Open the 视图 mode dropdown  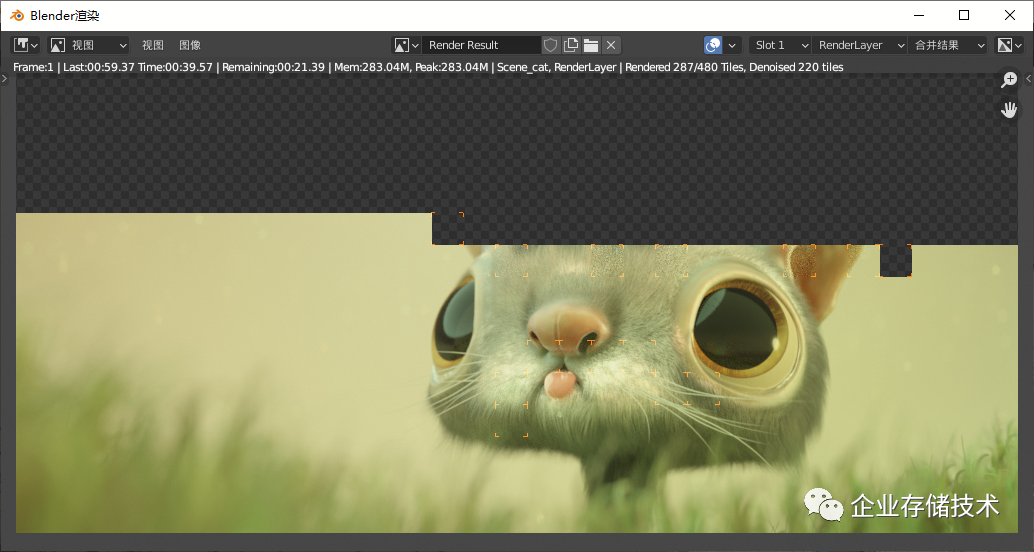click(88, 45)
